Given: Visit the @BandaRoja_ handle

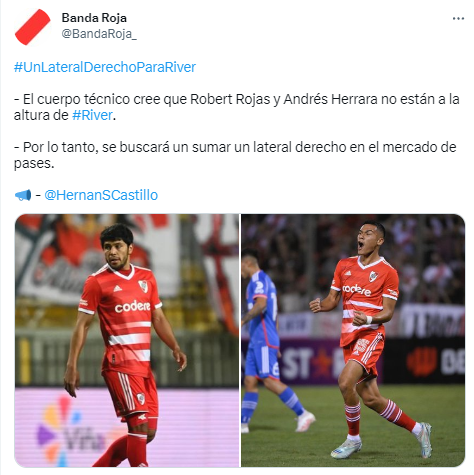Looking at the screenshot, I should [x=99, y=34].
